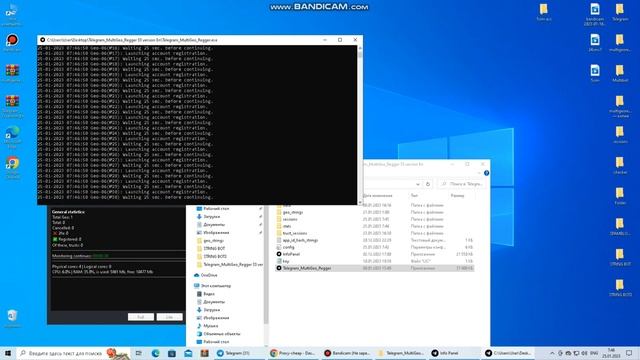Select Музыка under This PC

pos(207,326)
